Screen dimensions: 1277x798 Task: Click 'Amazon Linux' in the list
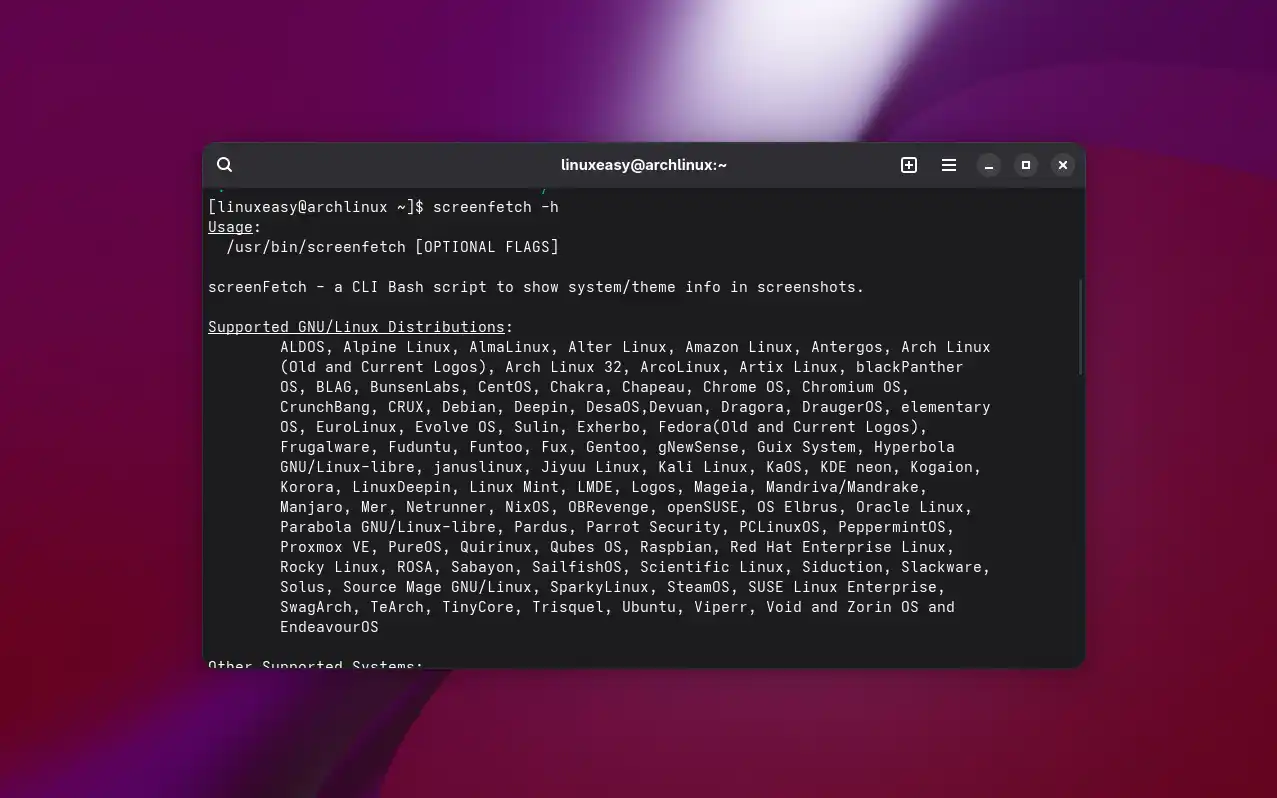(x=739, y=347)
